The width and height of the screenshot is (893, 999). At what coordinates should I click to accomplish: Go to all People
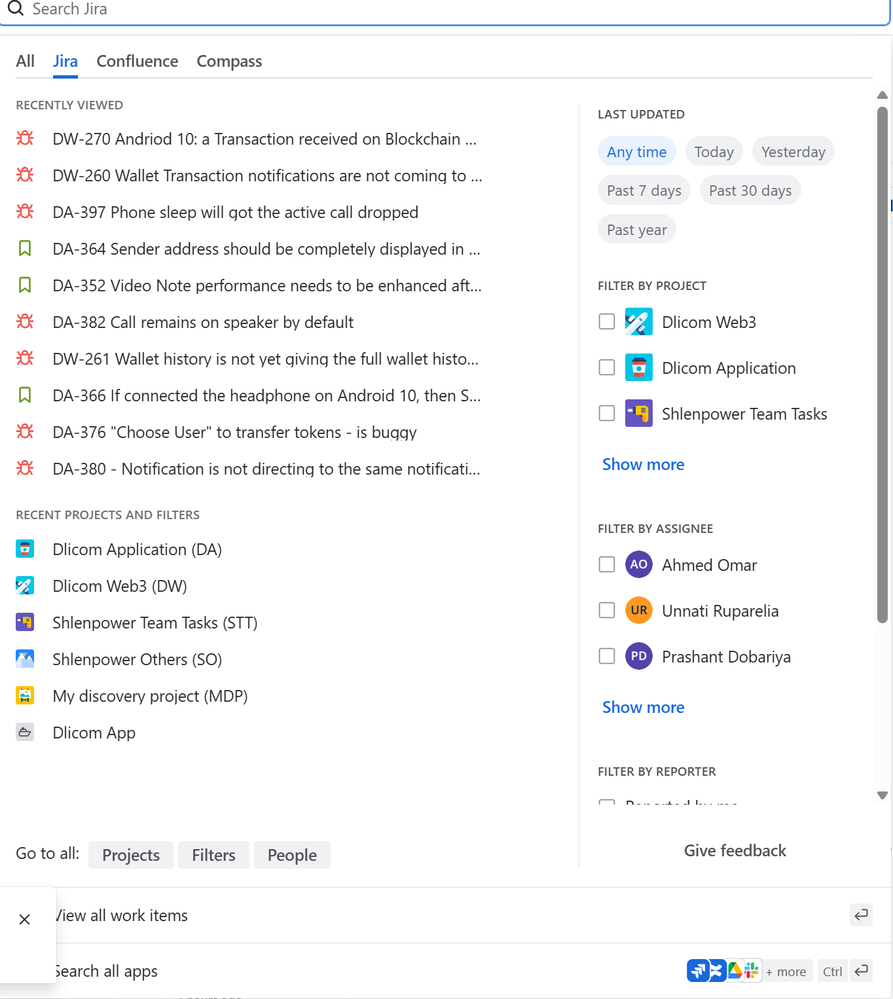(x=292, y=855)
